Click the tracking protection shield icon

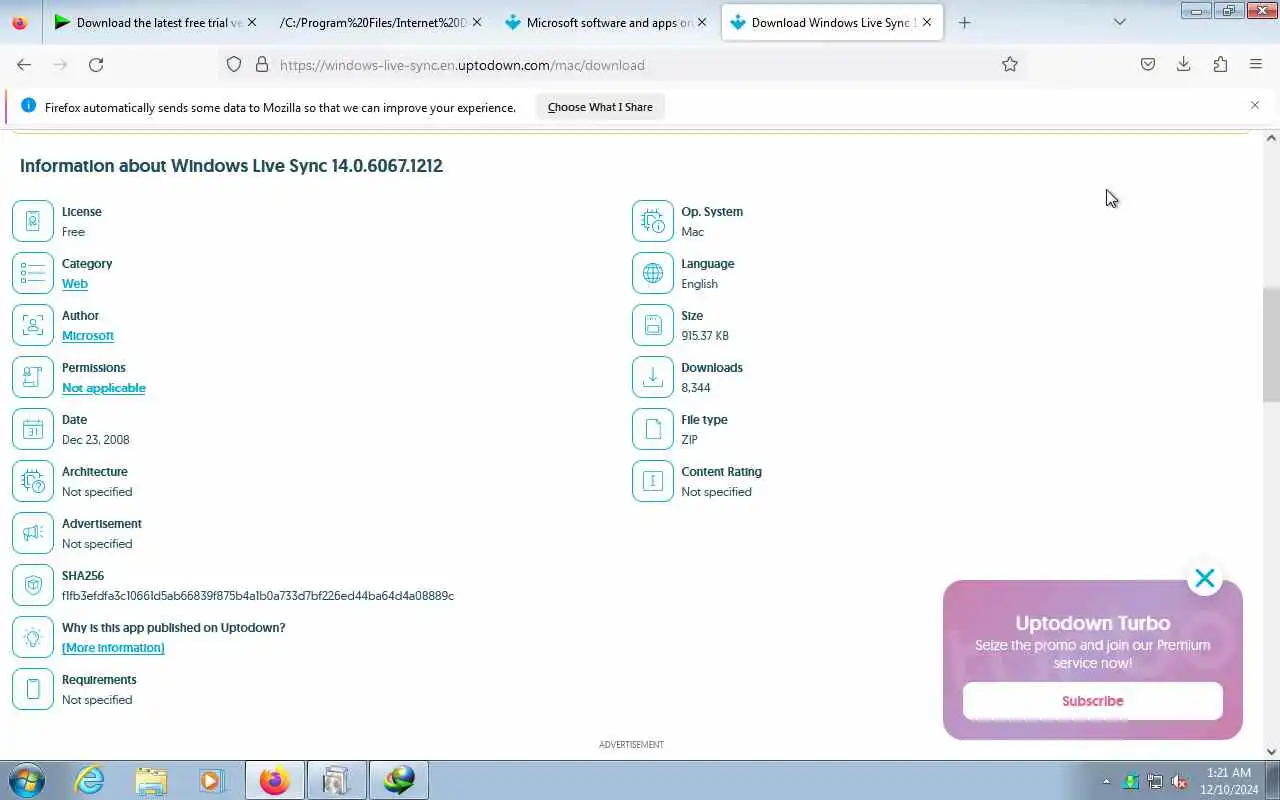coord(234,65)
